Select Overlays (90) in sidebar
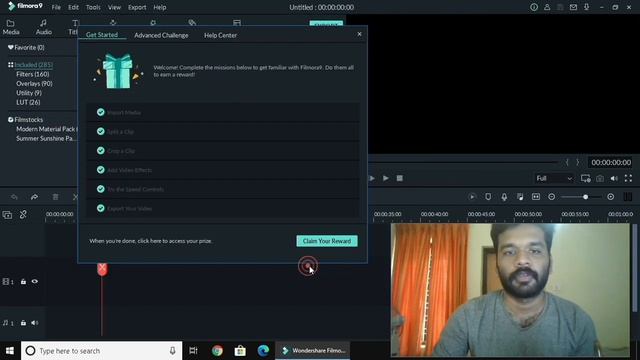 [34, 83]
